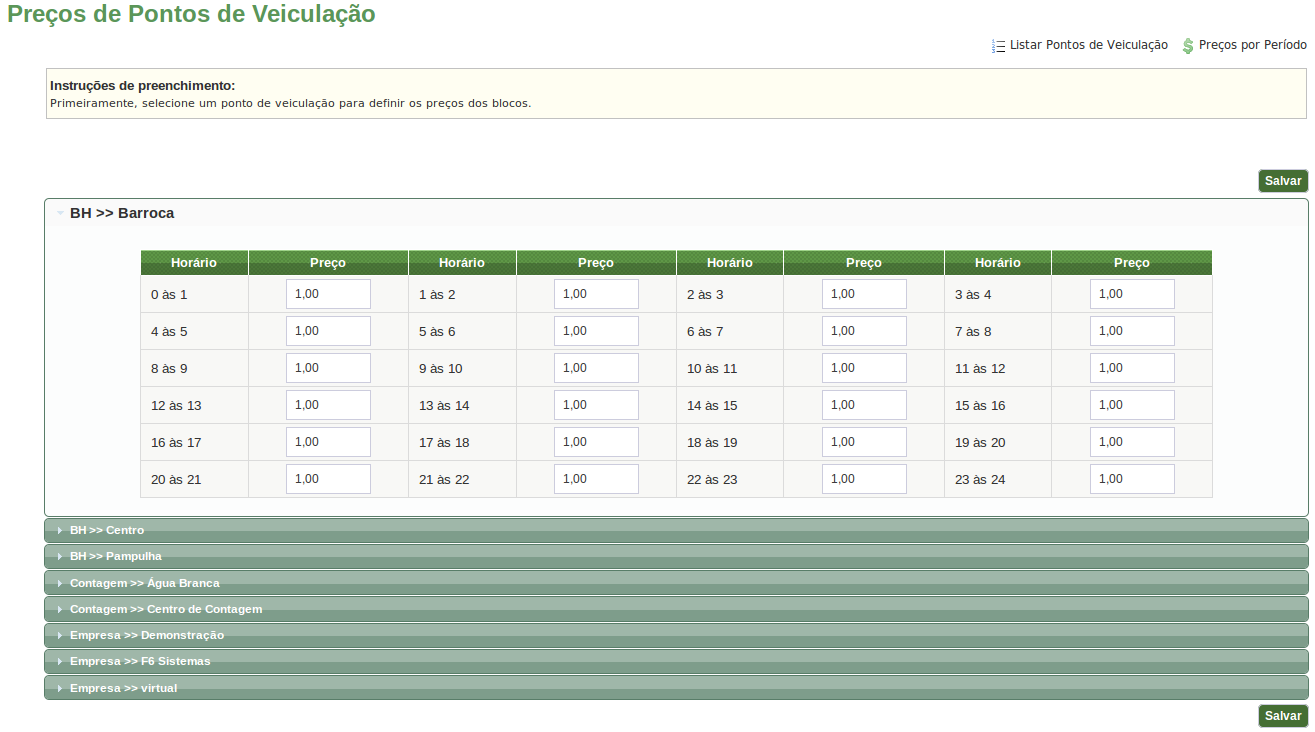Expand the BH >> Pampulha section
Screen dimensions: 1315x732
676,556
